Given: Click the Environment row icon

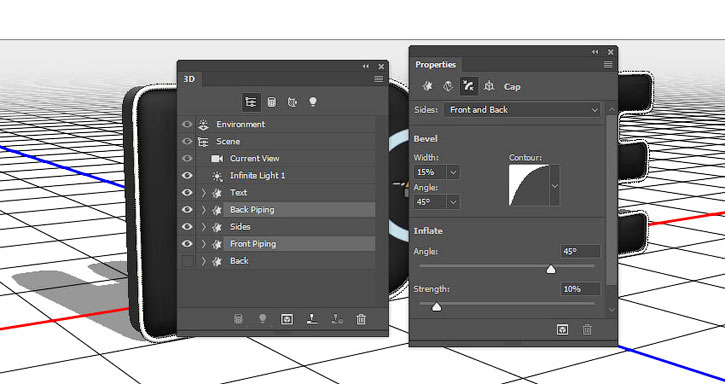Looking at the screenshot, I should 203,124.
